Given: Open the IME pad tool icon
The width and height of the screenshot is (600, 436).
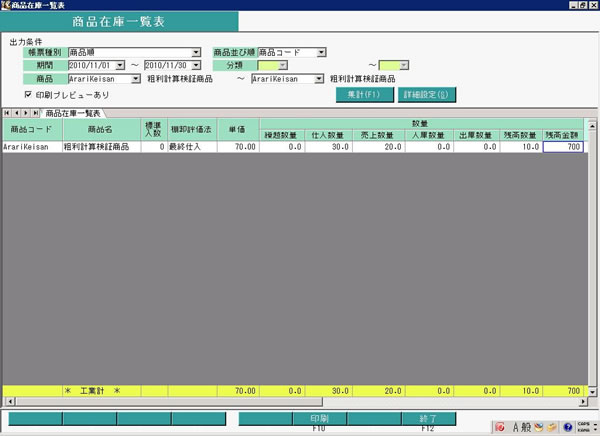Looking at the screenshot, I should click(x=539, y=427).
